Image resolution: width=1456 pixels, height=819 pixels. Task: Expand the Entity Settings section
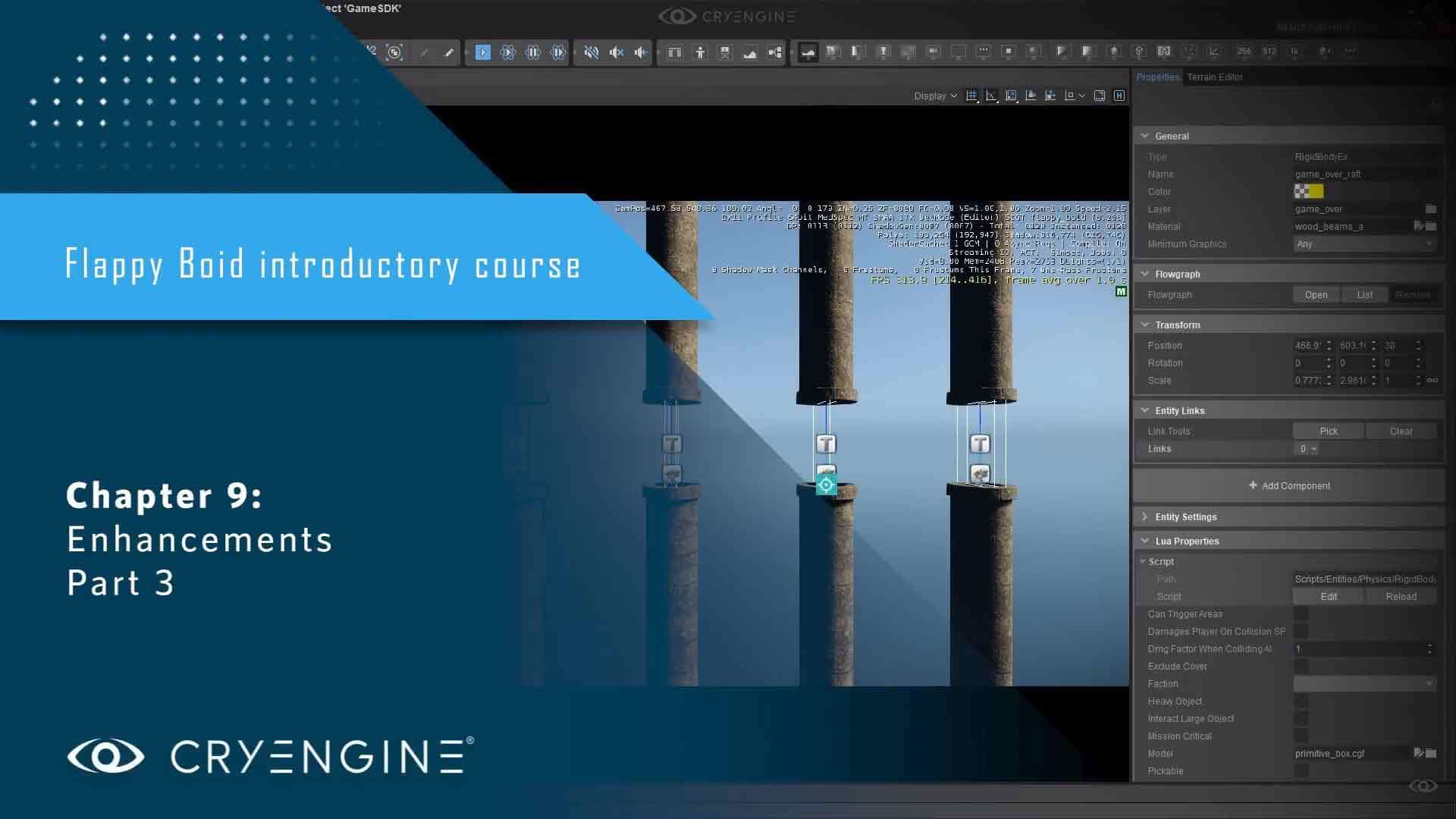tap(1185, 516)
